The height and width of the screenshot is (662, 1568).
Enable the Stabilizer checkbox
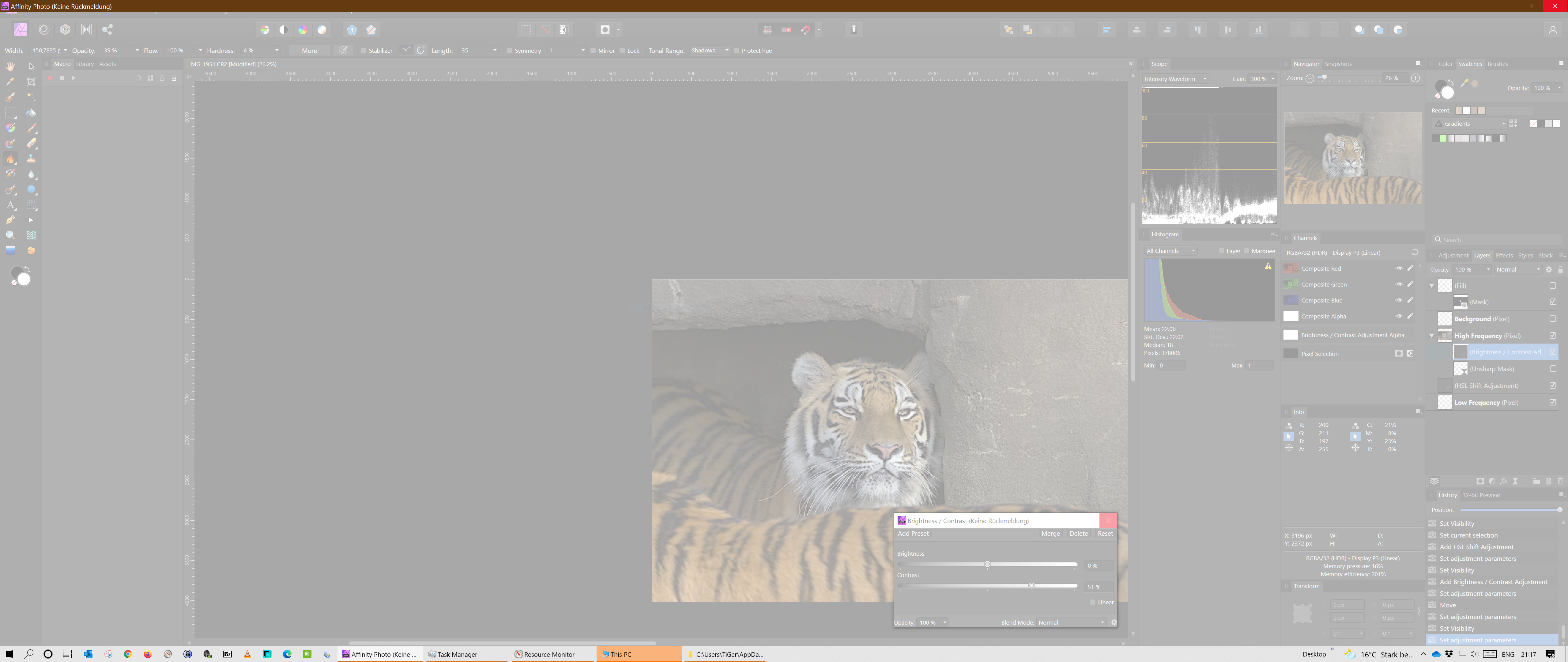(x=364, y=51)
